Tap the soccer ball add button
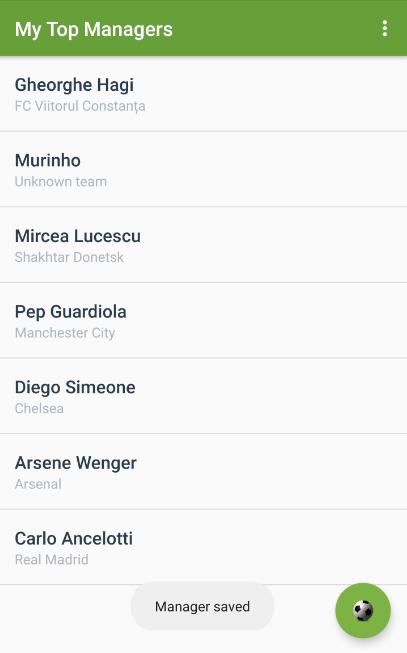 pyautogui.click(x=363, y=610)
